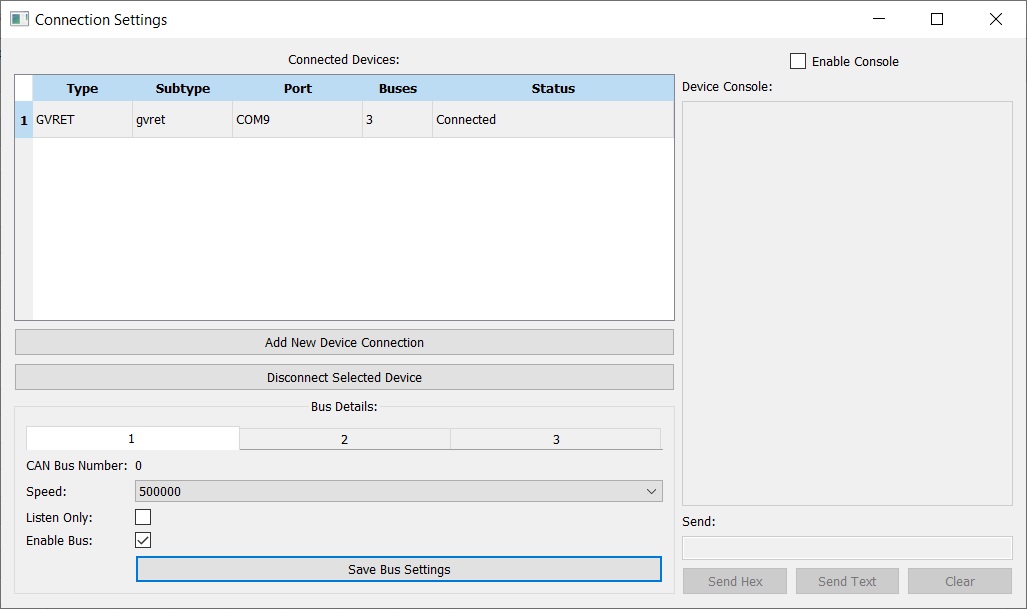1027x609 pixels.
Task: Uncheck the Enable Bus checkbox
Action: click(143, 540)
